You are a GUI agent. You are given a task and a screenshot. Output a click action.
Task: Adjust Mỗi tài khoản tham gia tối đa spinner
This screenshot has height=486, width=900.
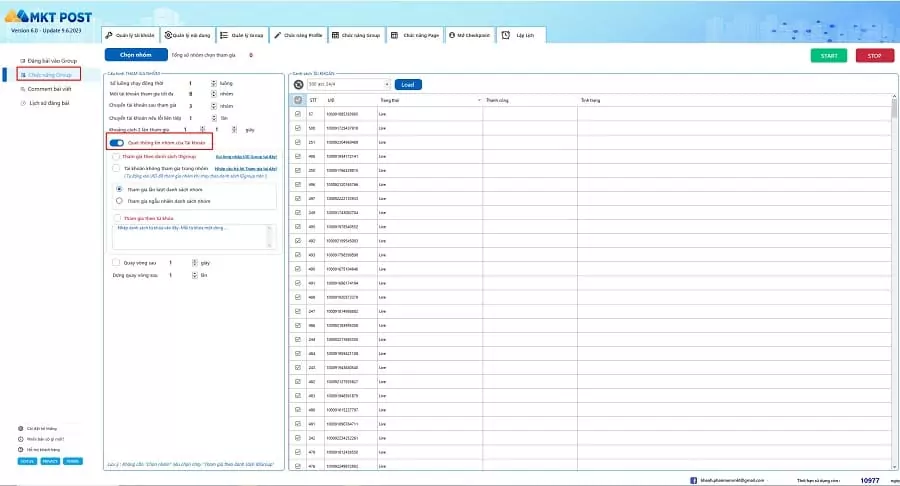[214, 94]
